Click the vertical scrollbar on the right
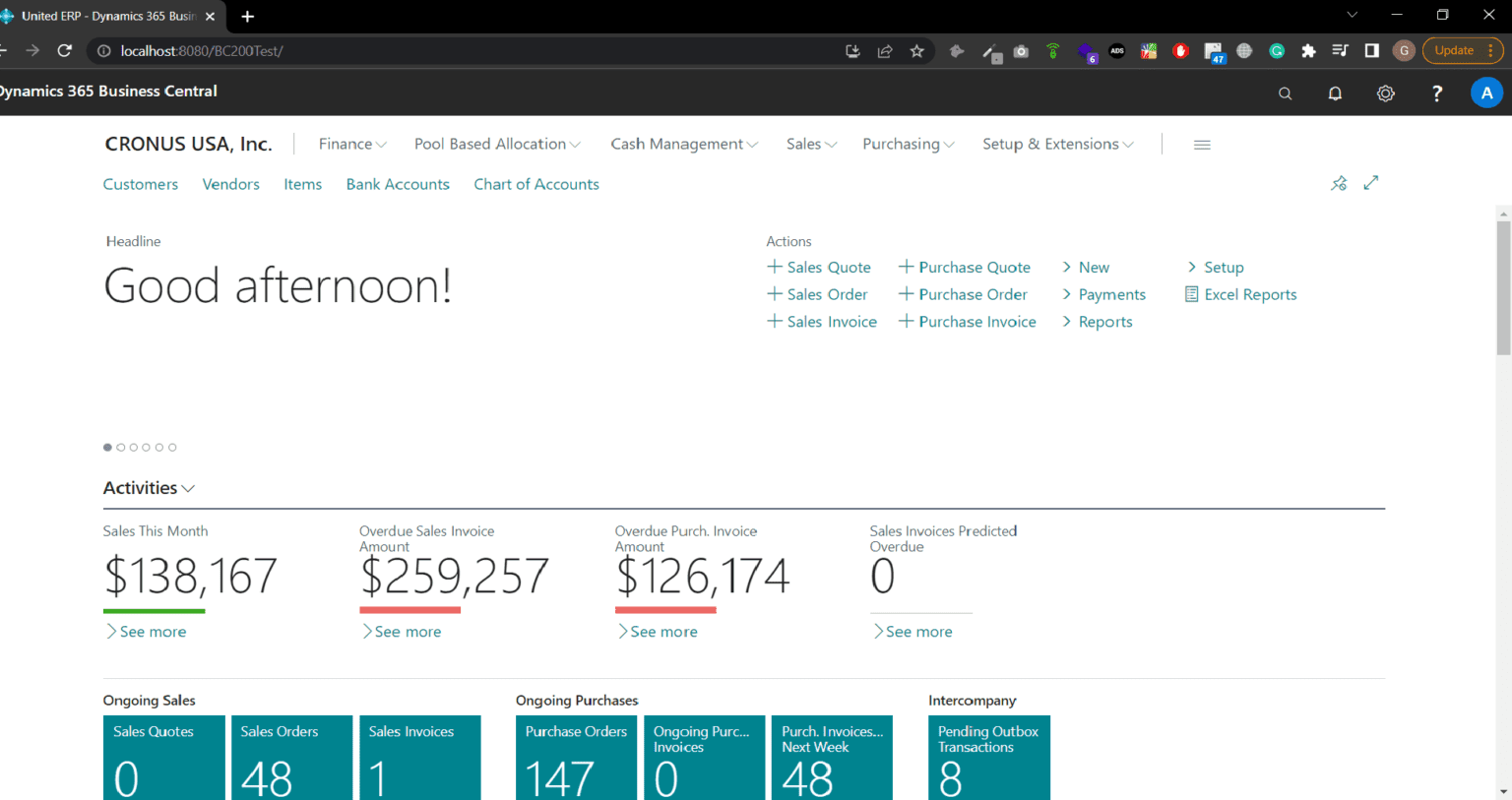The width and height of the screenshot is (1512, 800). pos(1503,287)
